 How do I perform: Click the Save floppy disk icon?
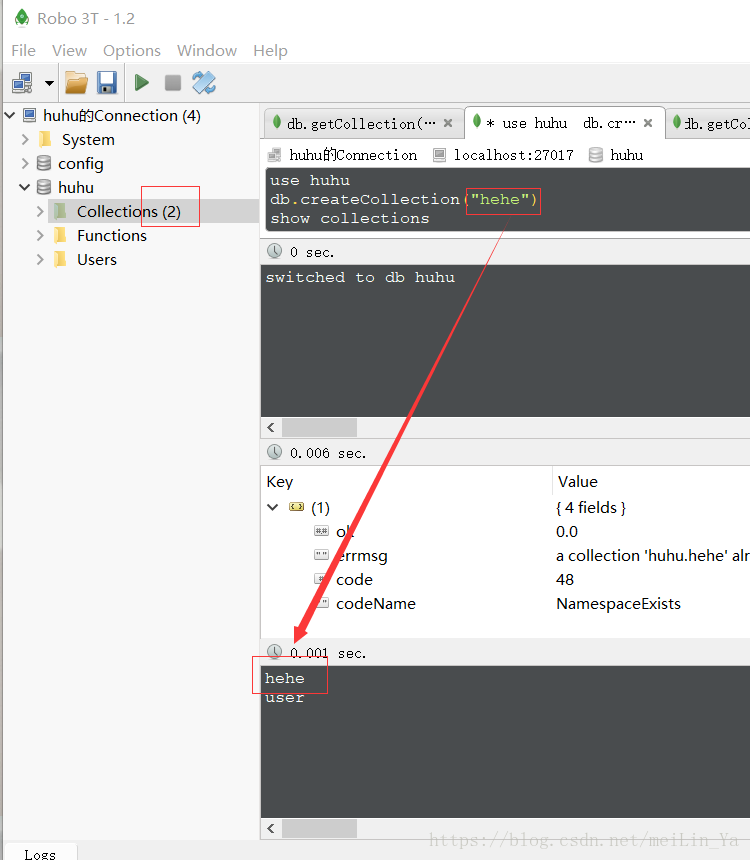point(107,83)
